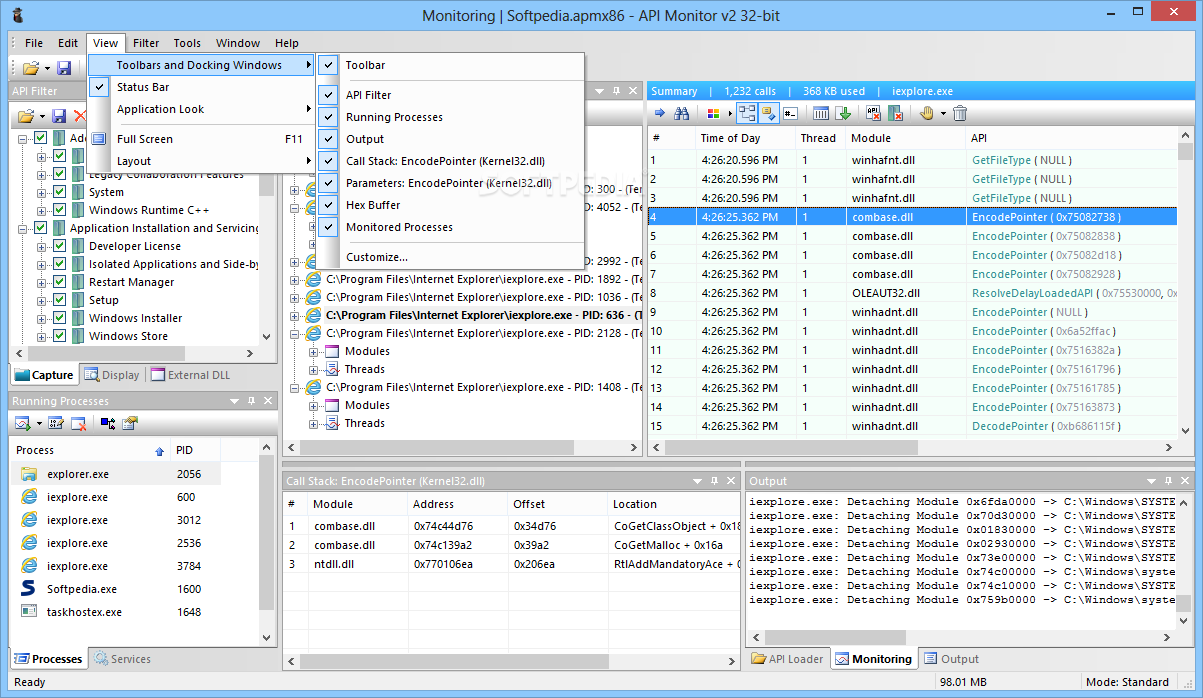Expand the Windows Store tree node
The image size is (1203, 698).
42,336
